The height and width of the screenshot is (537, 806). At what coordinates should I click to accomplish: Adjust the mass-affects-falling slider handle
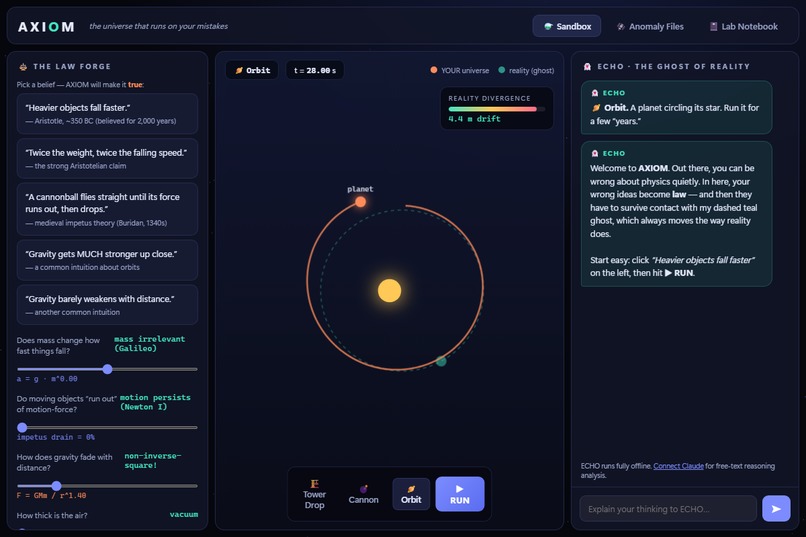pos(107,369)
